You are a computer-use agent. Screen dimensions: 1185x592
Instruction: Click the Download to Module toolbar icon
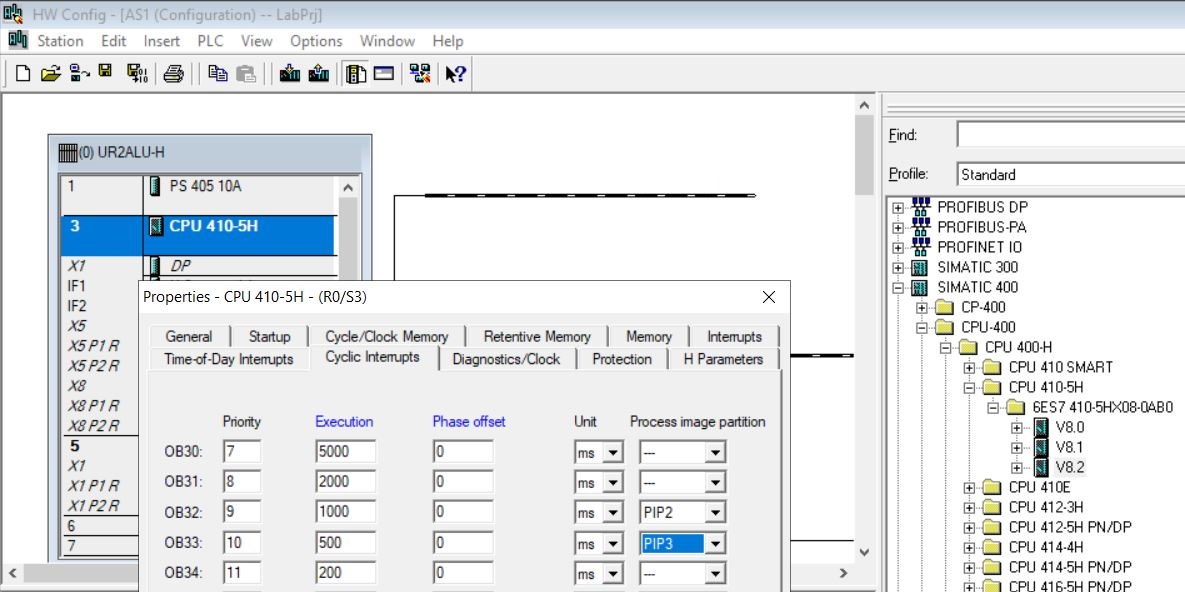tap(290, 73)
